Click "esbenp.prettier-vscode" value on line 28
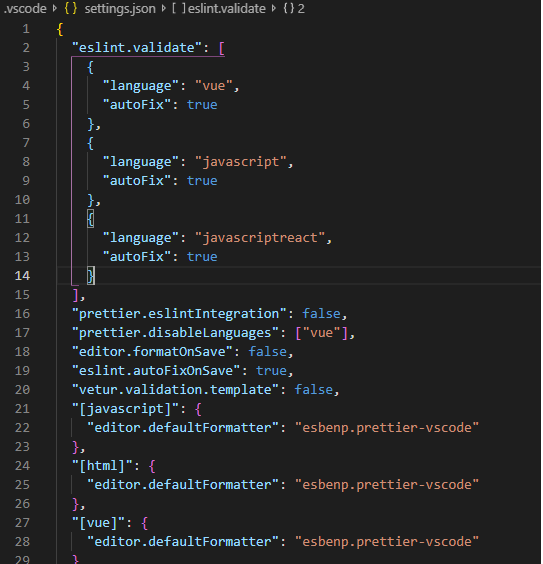543x564 pixels. pyautogui.click(x=387, y=542)
